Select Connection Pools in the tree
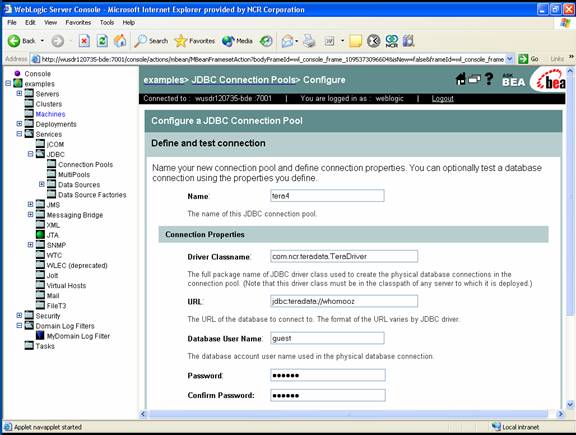576x435 pixels. (x=85, y=164)
